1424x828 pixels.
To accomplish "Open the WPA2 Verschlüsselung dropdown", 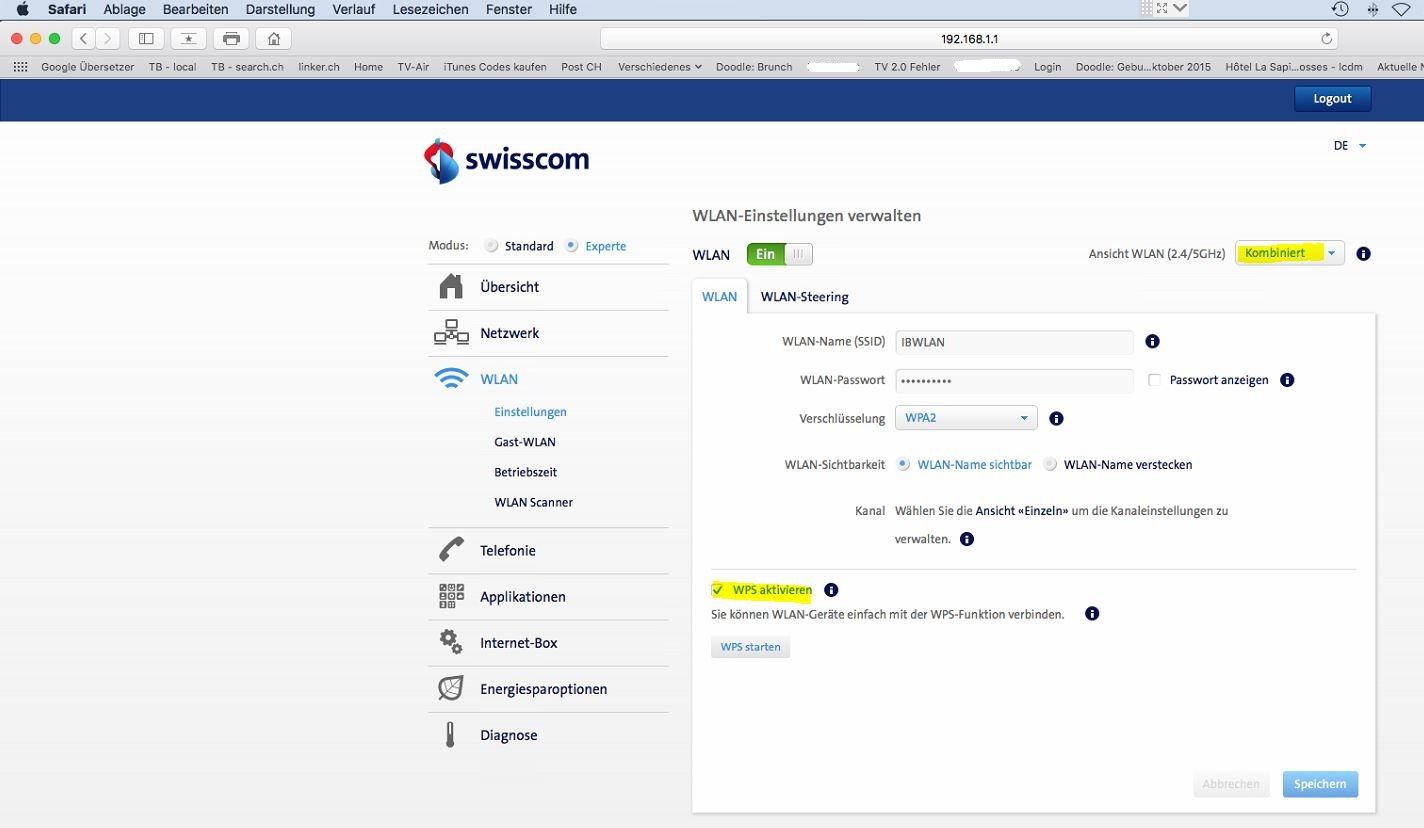I will [x=967, y=418].
